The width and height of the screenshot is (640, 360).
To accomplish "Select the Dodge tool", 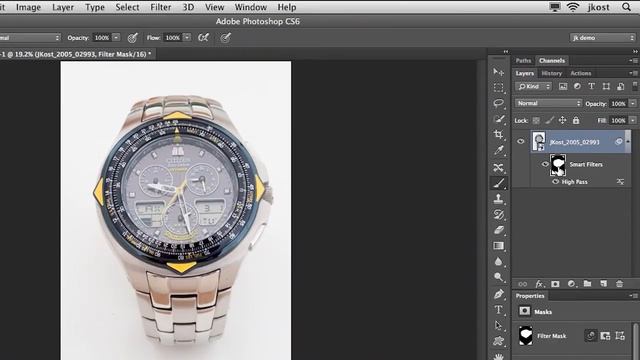I will tap(498, 277).
